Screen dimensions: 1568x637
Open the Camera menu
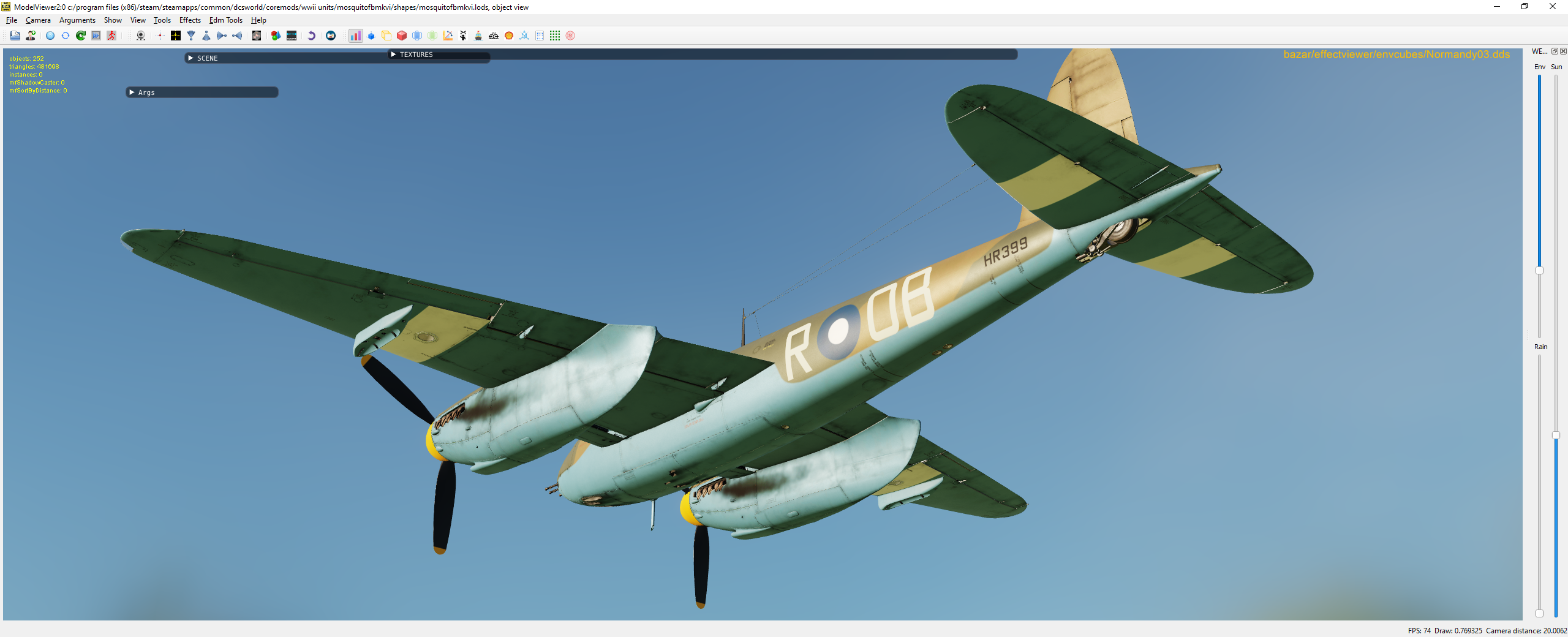pyautogui.click(x=38, y=20)
